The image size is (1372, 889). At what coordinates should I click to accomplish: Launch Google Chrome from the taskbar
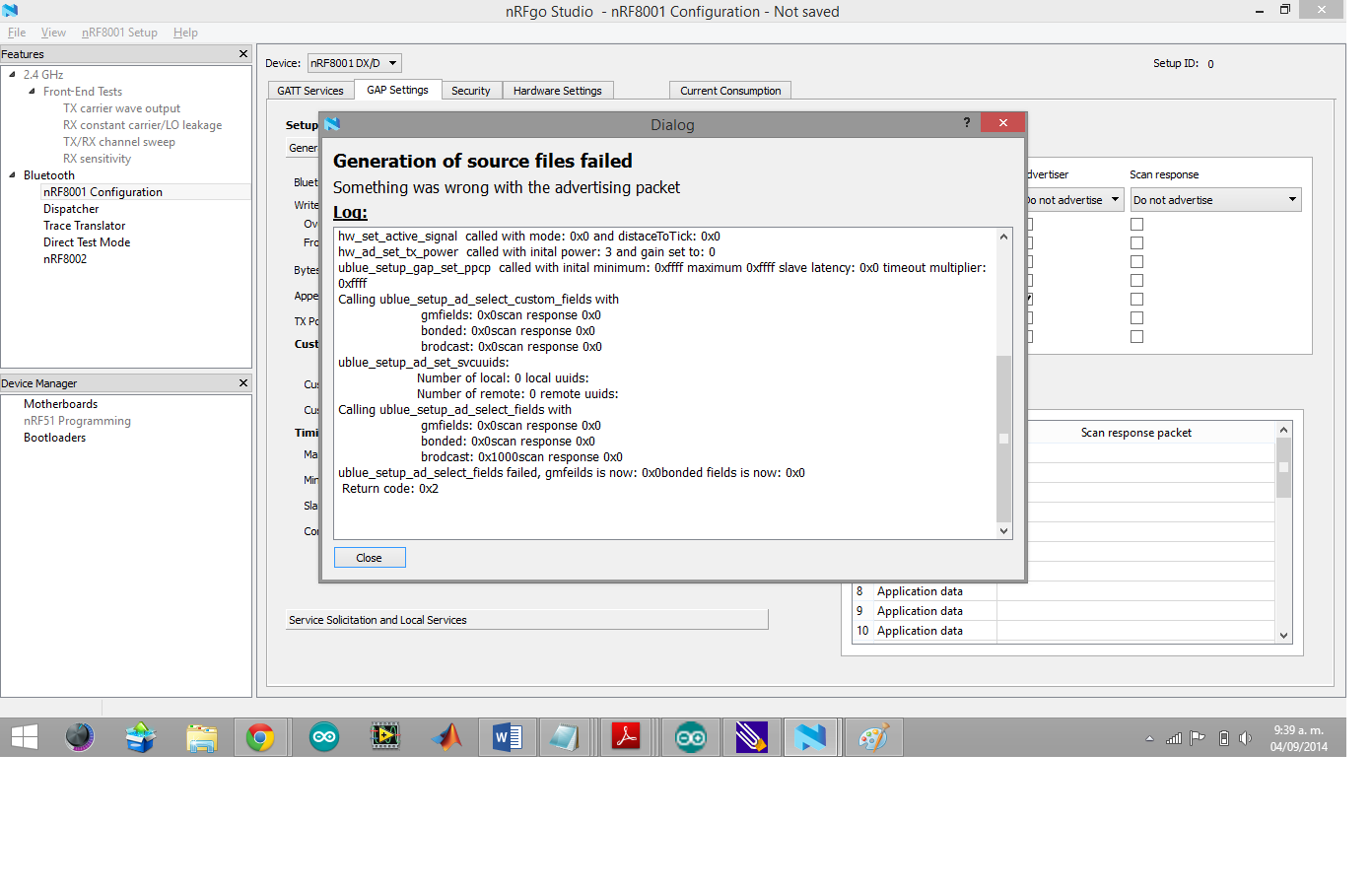click(260, 737)
